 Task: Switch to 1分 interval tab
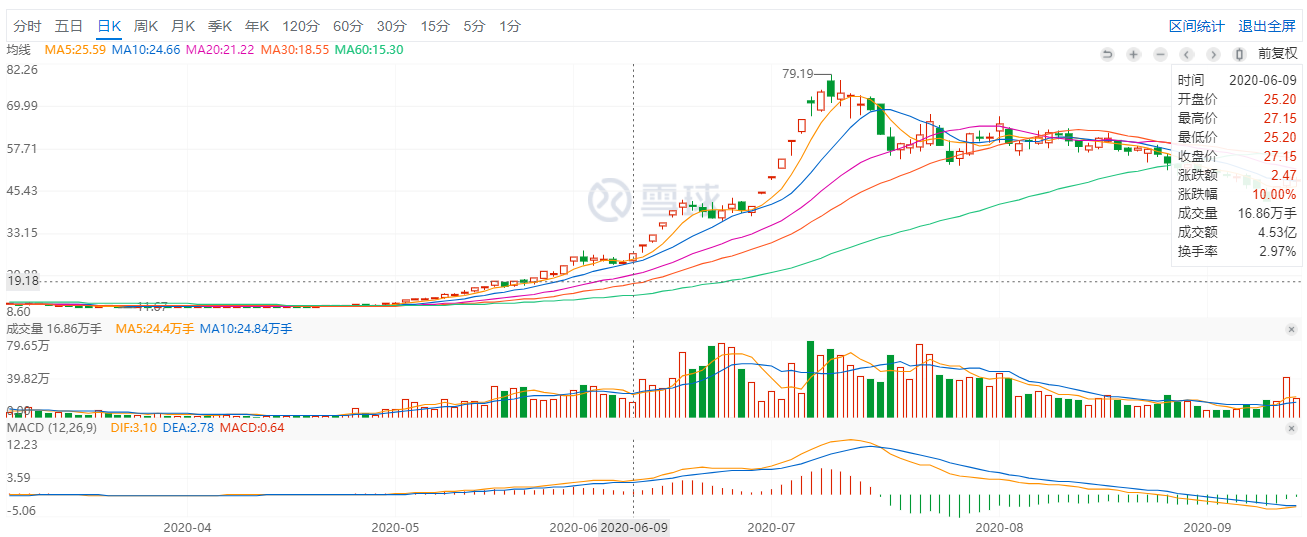(510, 26)
